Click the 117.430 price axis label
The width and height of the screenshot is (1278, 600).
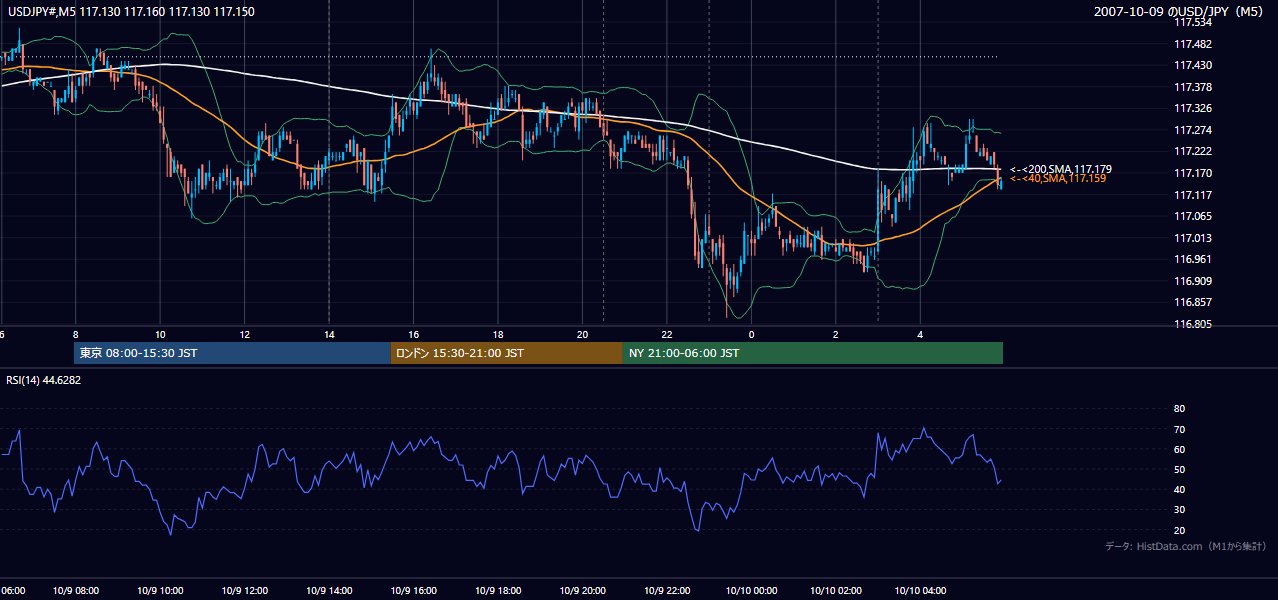pos(1192,65)
